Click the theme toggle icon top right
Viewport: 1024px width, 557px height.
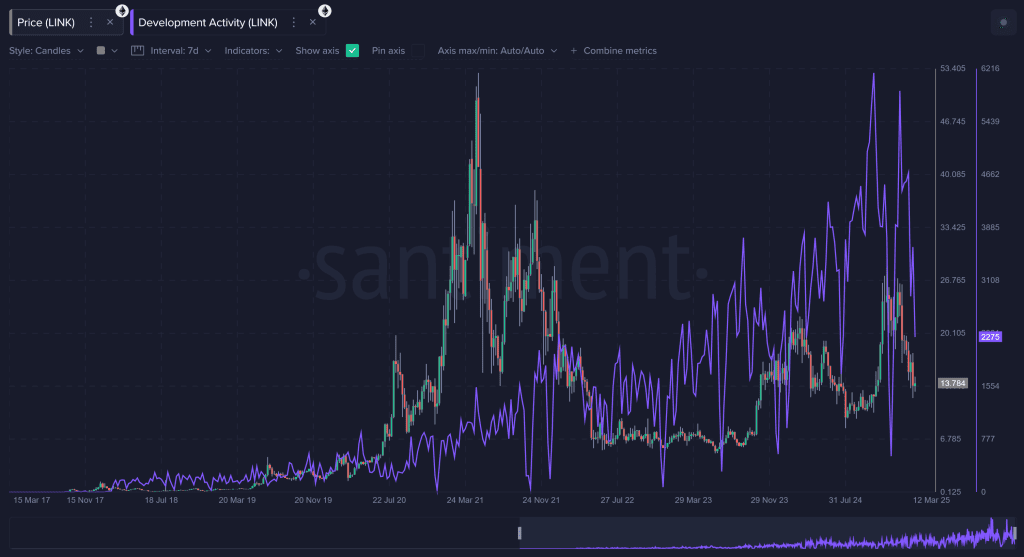click(x=1003, y=22)
